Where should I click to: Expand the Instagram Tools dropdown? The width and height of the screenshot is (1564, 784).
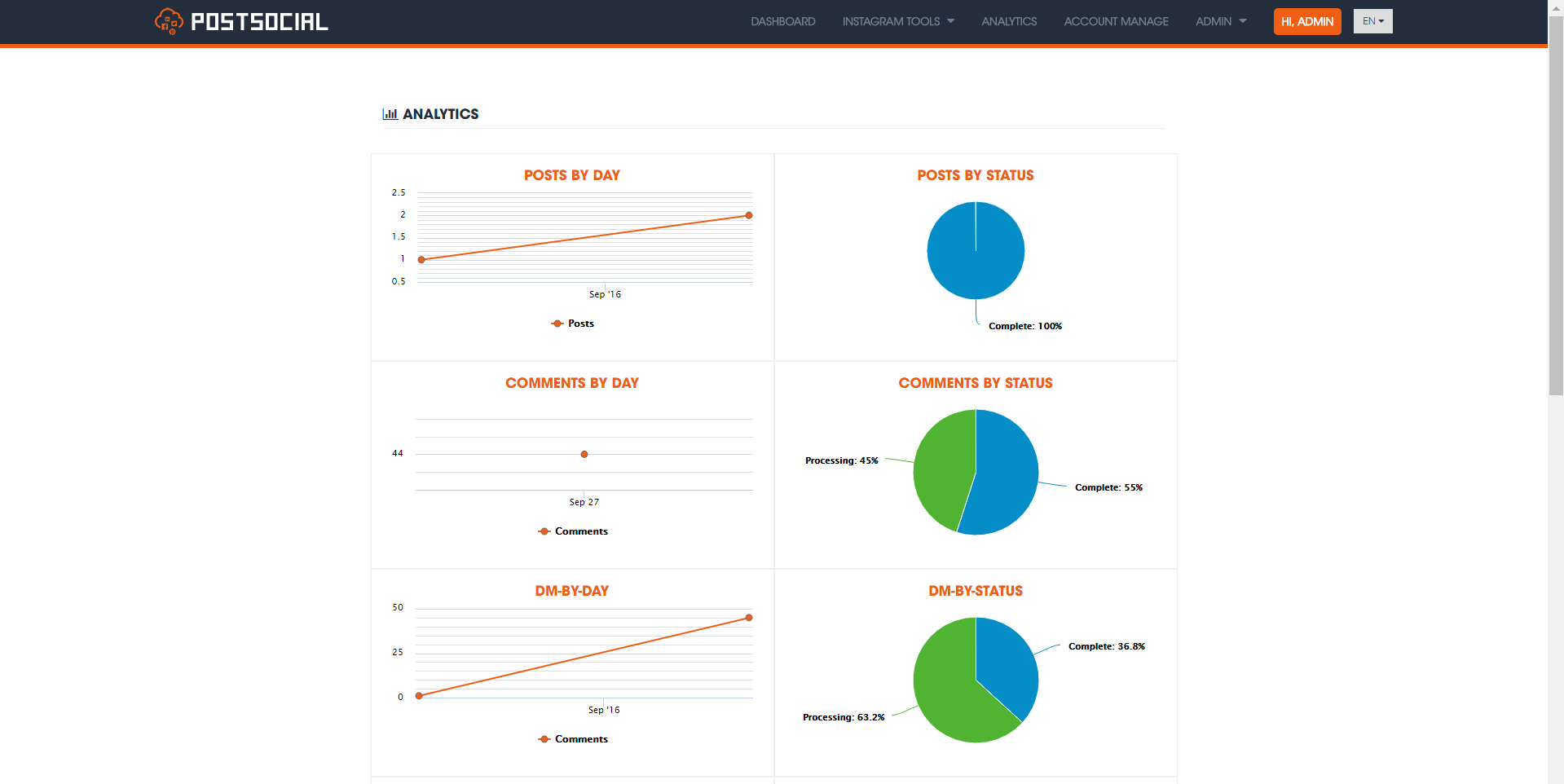[898, 21]
